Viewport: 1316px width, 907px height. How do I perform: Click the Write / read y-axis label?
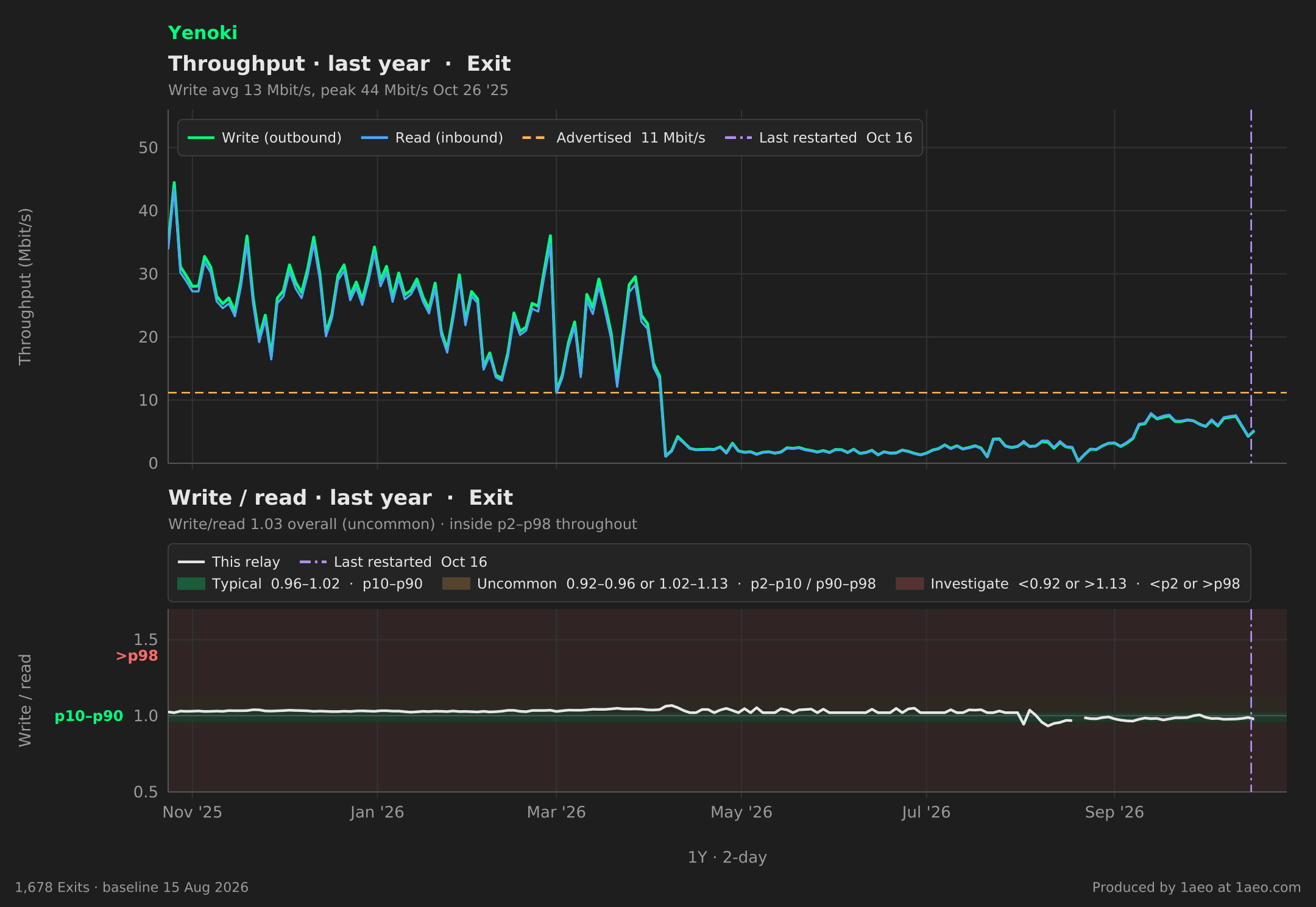25,700
